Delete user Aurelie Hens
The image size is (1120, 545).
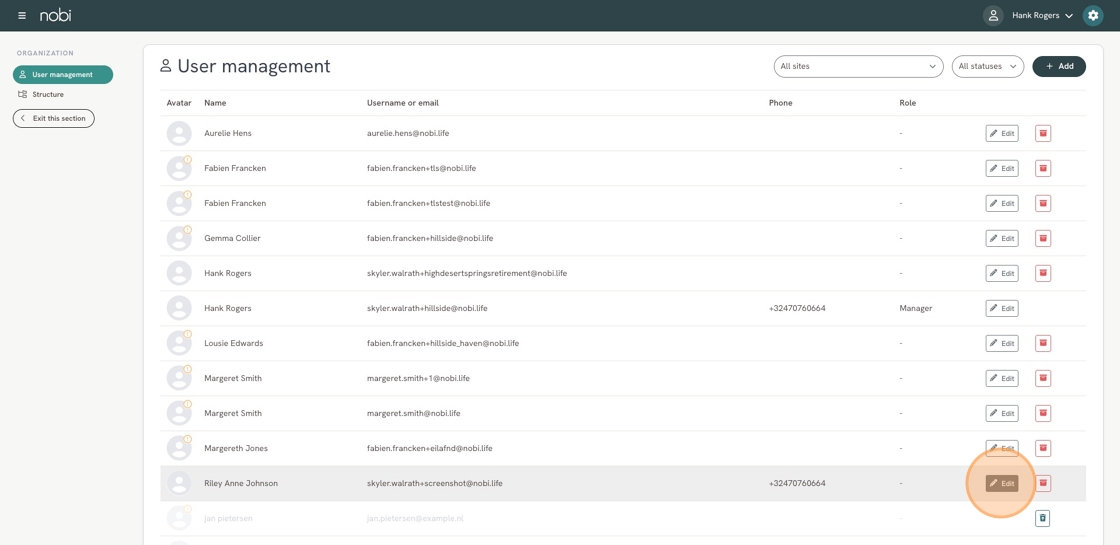(x=1043, y=133)
